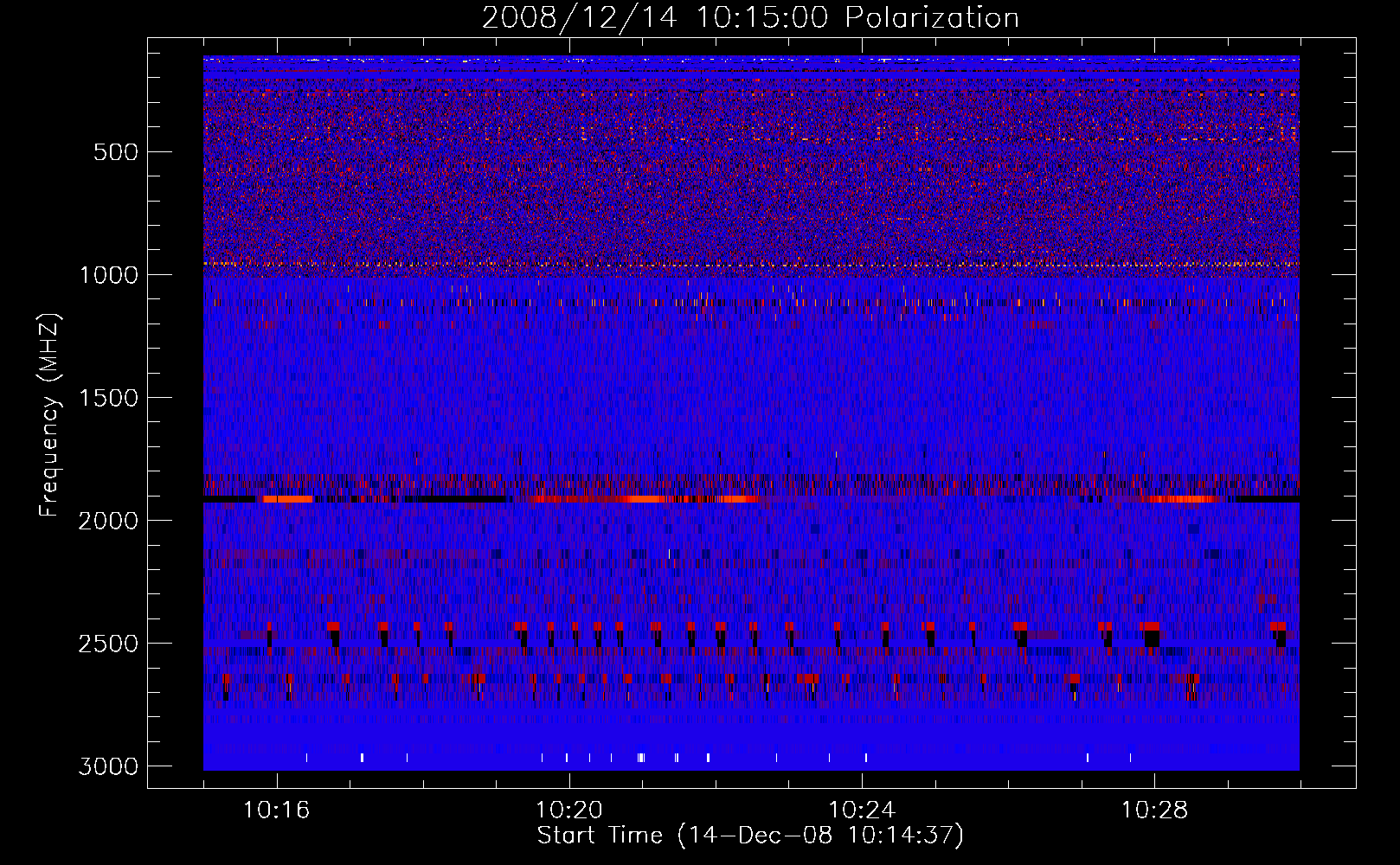Click the 1000 frequency tick label
This screenshot has height=865, width=1400.
[108, 275]
